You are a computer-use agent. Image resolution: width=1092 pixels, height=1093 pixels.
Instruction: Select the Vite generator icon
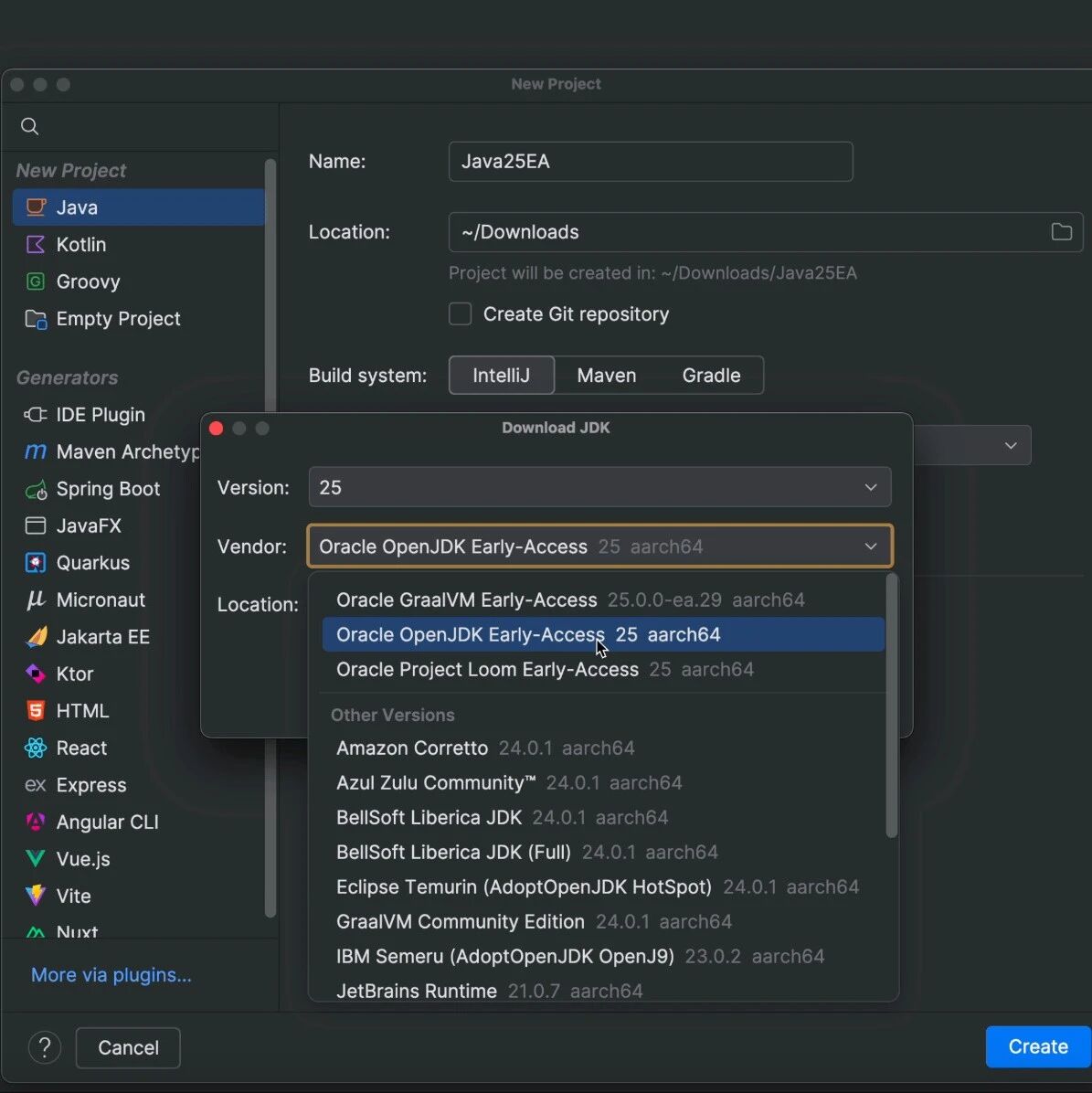36,896
